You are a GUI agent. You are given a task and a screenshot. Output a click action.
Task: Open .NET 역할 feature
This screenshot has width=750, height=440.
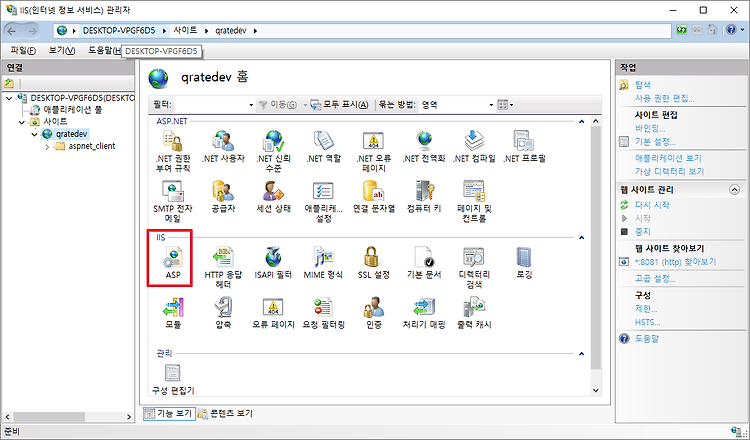tap(323, 146)
